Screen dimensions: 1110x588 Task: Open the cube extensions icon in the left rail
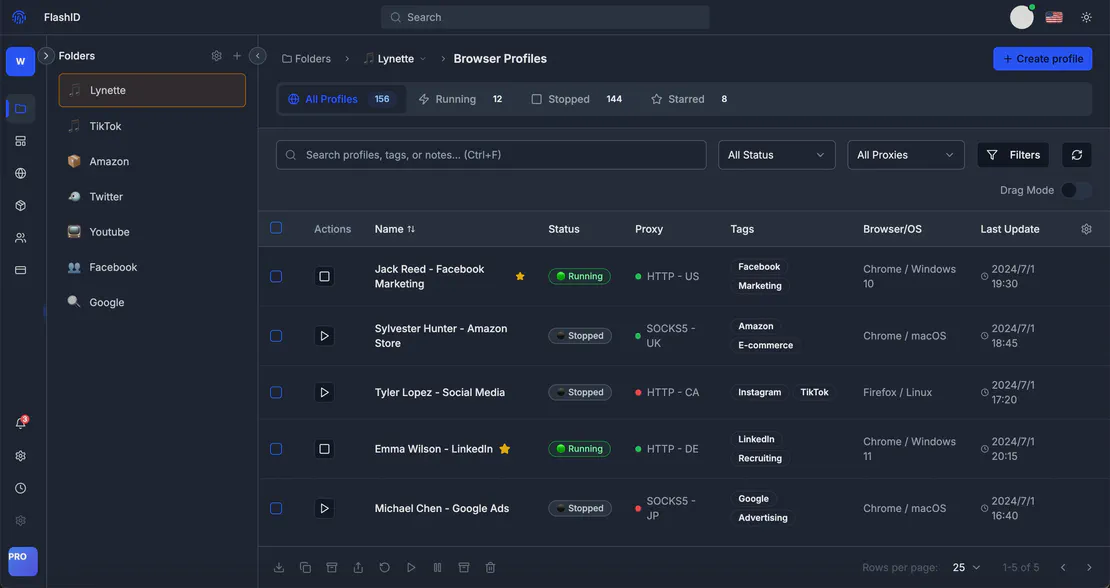(x=21, y=206)
